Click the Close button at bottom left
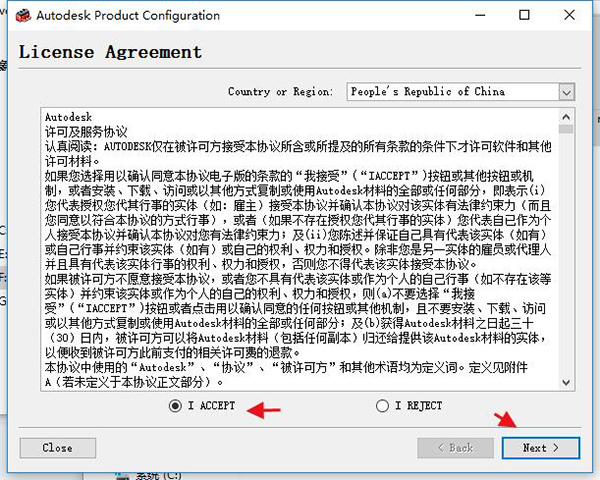Image resolution: width=600 pixels, height=480 pixels. click(58, 448)
